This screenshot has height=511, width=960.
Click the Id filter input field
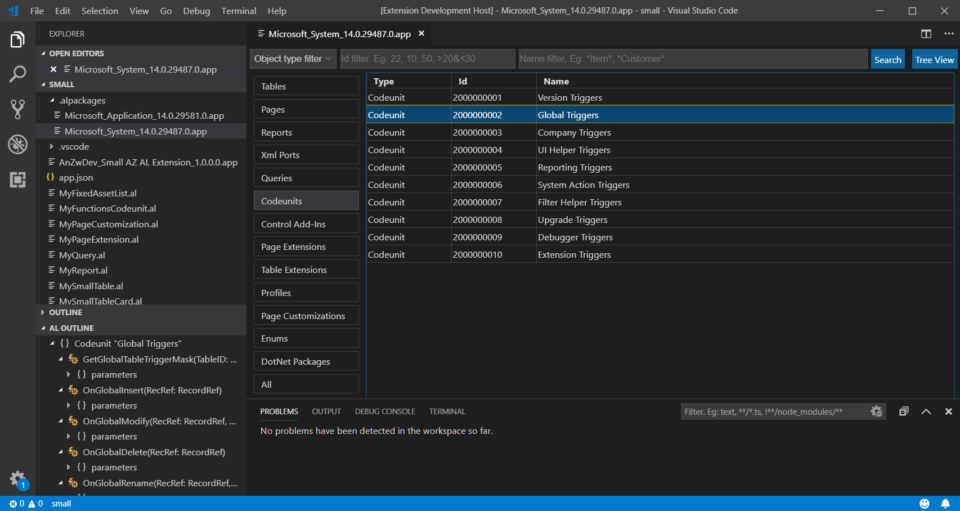427,59
